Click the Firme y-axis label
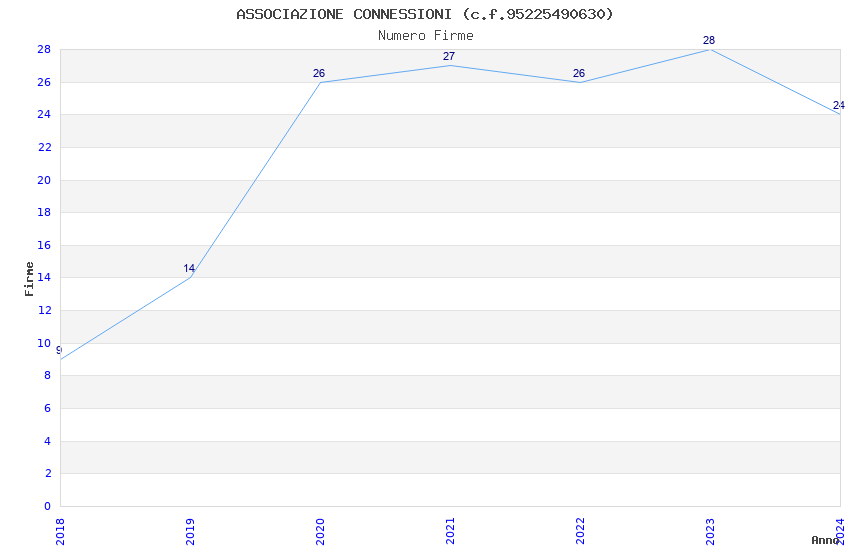The height and width of the screenshot is (550, 850). coord(29,279)
